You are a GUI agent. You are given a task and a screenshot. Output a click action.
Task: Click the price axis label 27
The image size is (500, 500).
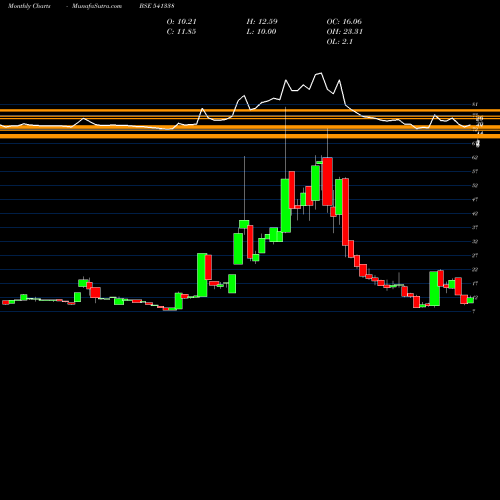click(x=475, y=255)
